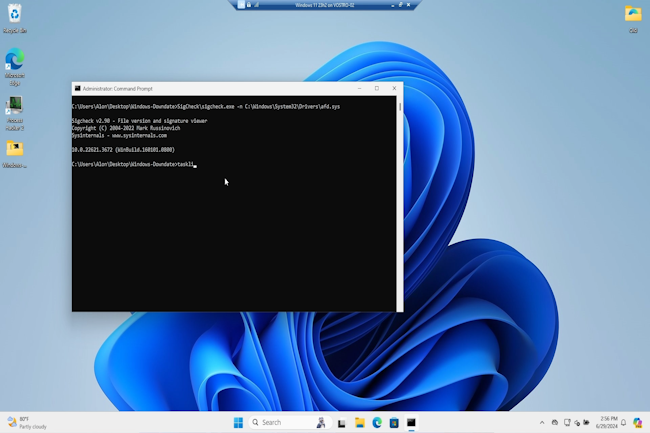Screen dimensions: 650x433
Task: Open File Explorer from the taskbar
Action: 360,422
